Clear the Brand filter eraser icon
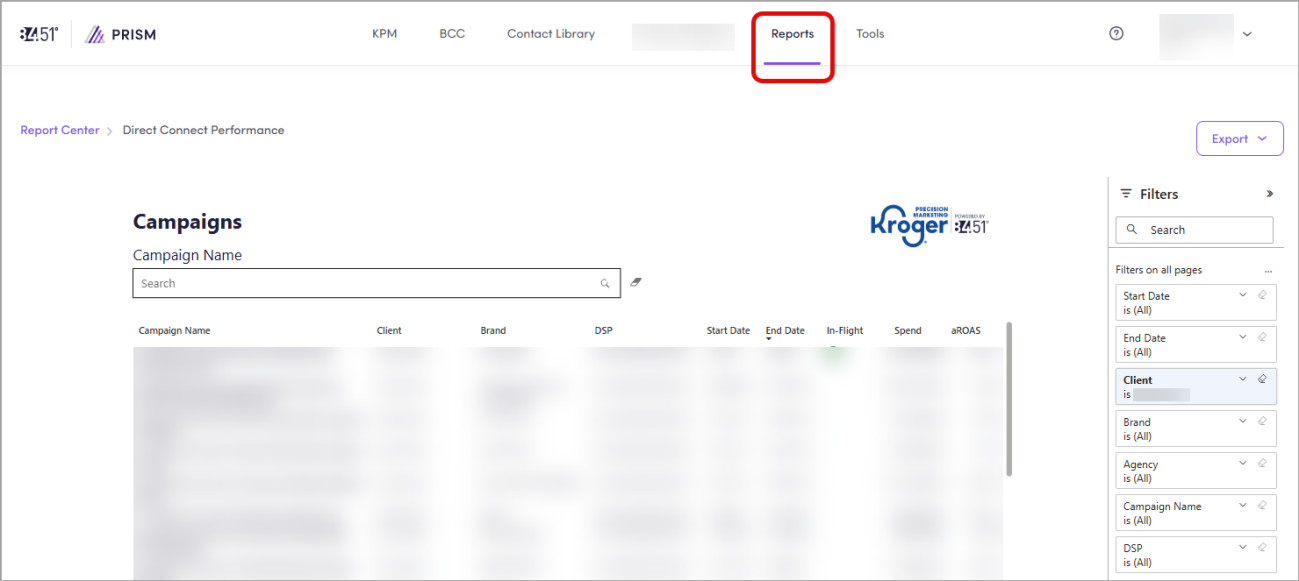1299x581 pixels. point(1262,421)
